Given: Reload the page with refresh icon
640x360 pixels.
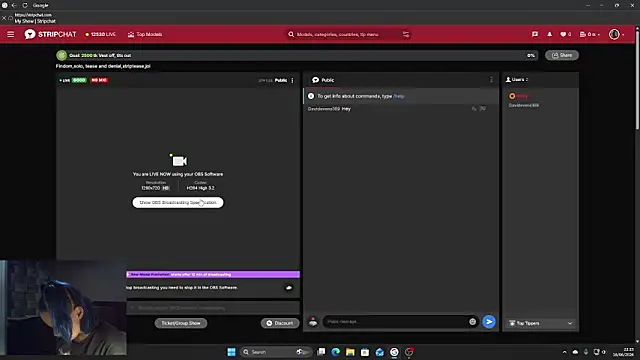Looking at the screenshot, I should [25, 5].
